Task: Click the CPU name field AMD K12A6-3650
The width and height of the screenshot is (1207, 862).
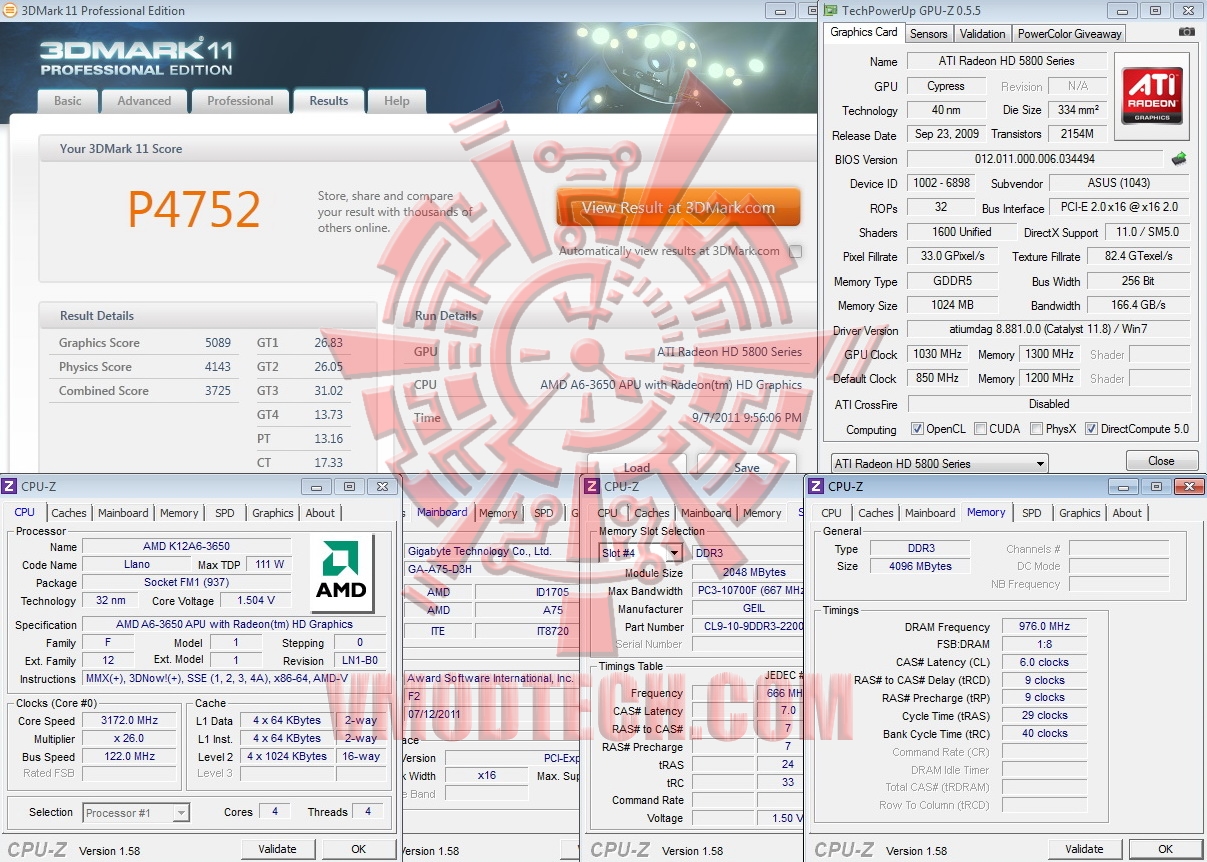Action: [x=186, y=547]
